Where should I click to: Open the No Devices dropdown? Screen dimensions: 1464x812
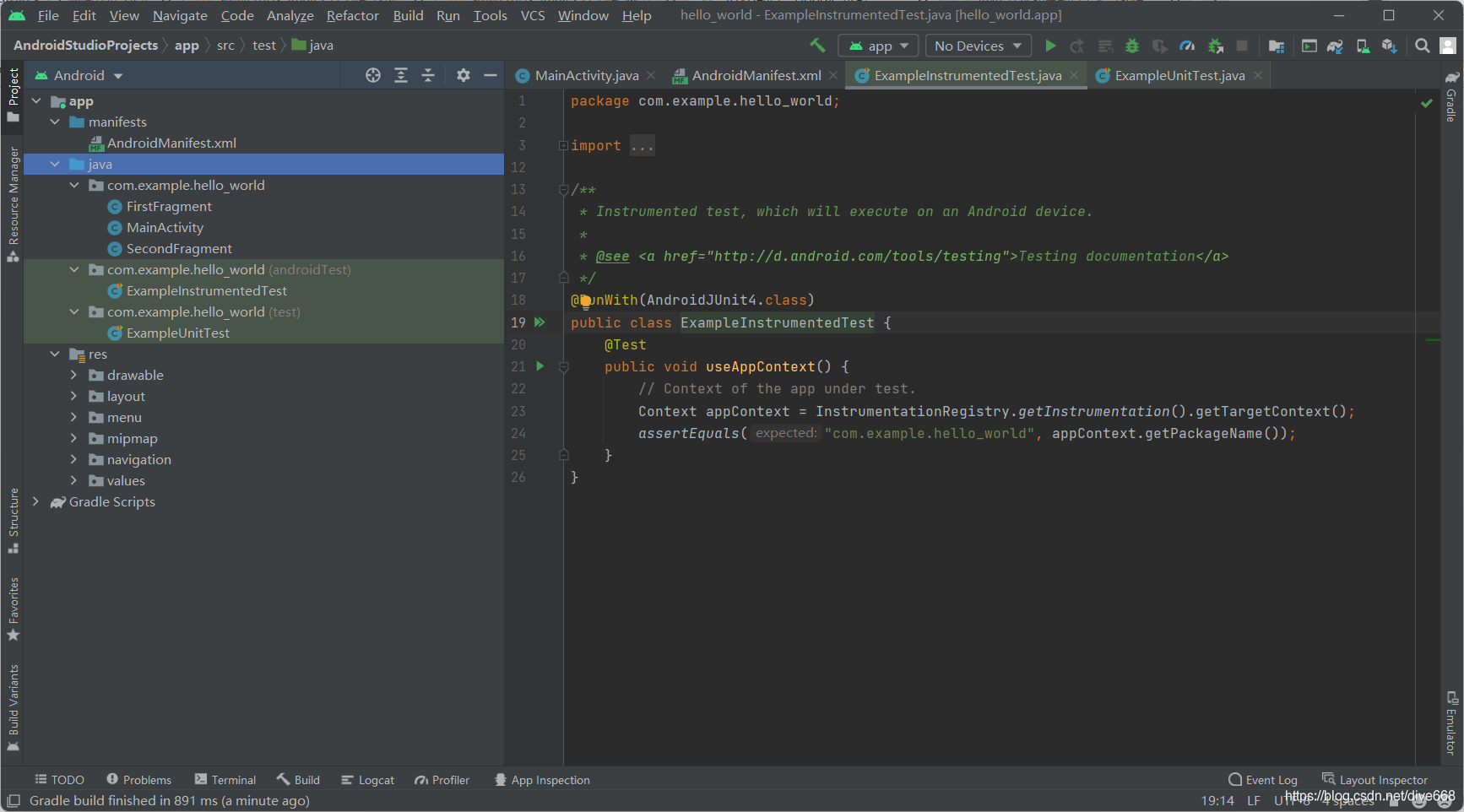click(x=978, y=46)
